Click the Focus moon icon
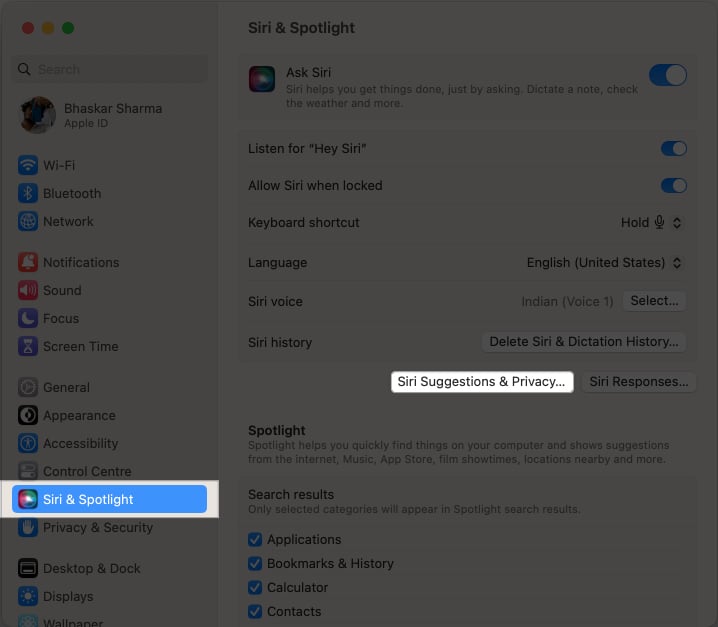The height and width of the screenshot is (627, 718). 28,318
